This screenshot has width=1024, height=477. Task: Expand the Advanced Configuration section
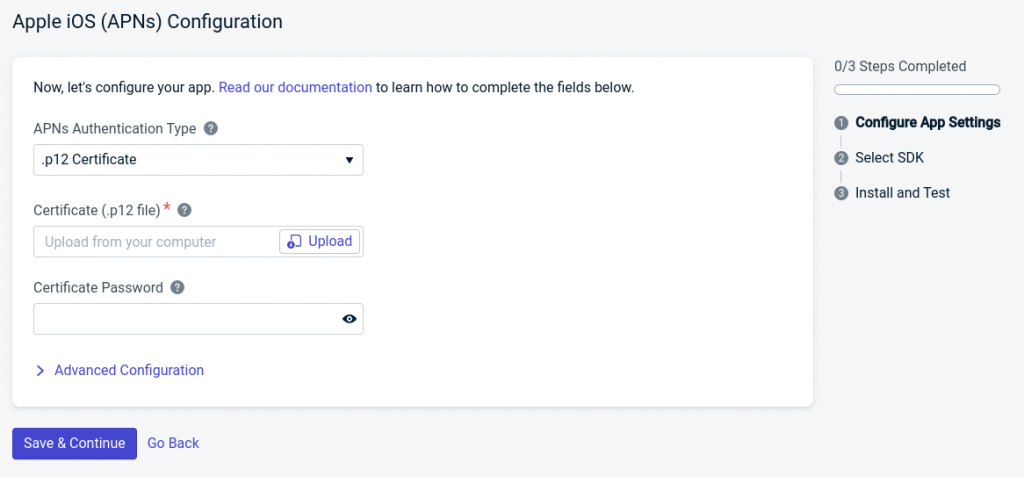129,370
